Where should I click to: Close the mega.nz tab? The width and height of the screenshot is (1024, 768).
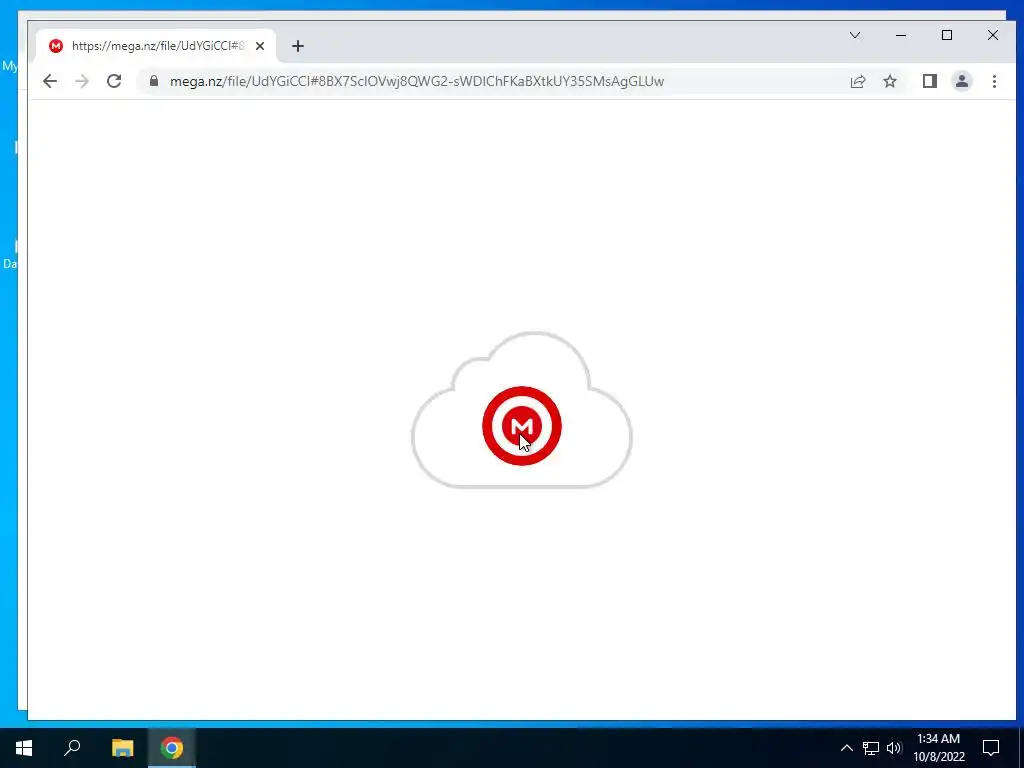[x=260, y=46]
